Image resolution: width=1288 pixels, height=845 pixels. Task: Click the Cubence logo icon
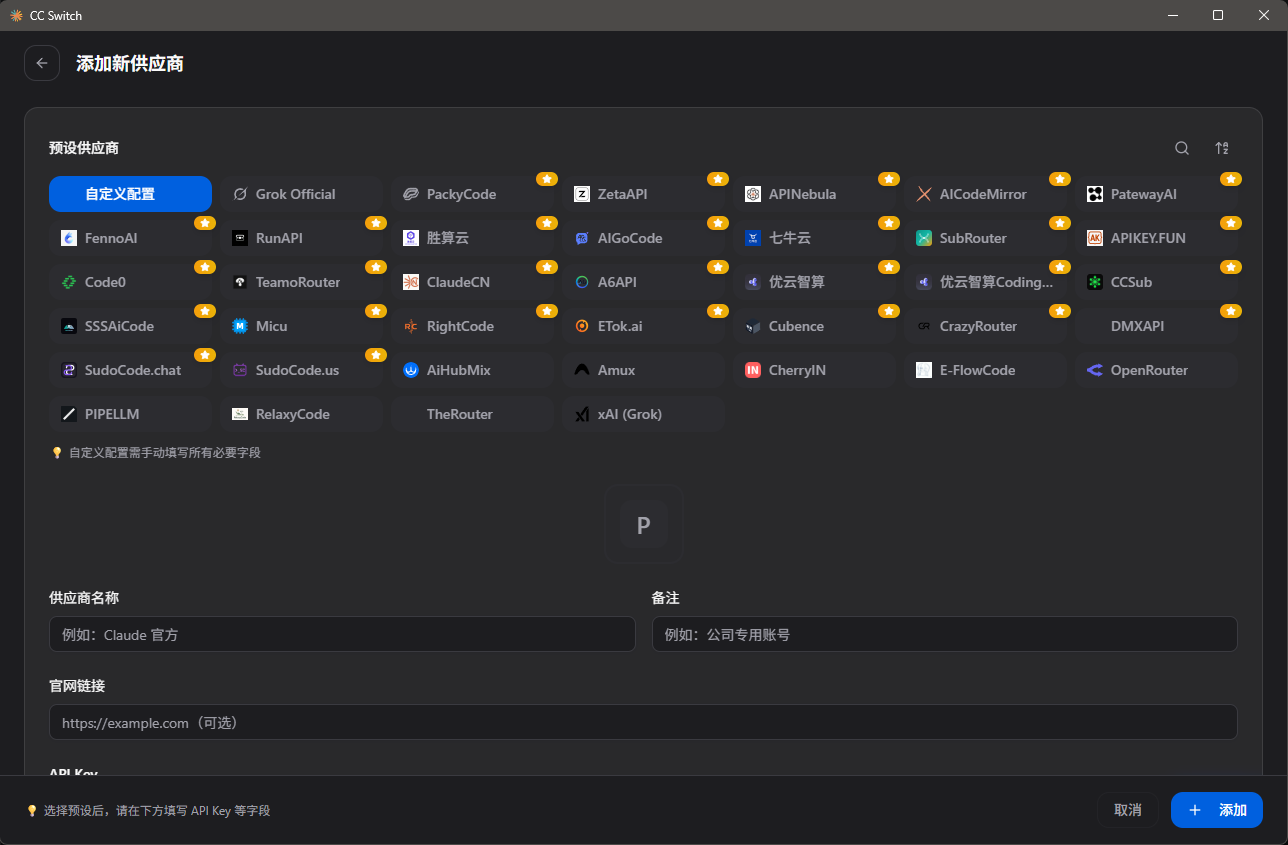tap(753, 326)
